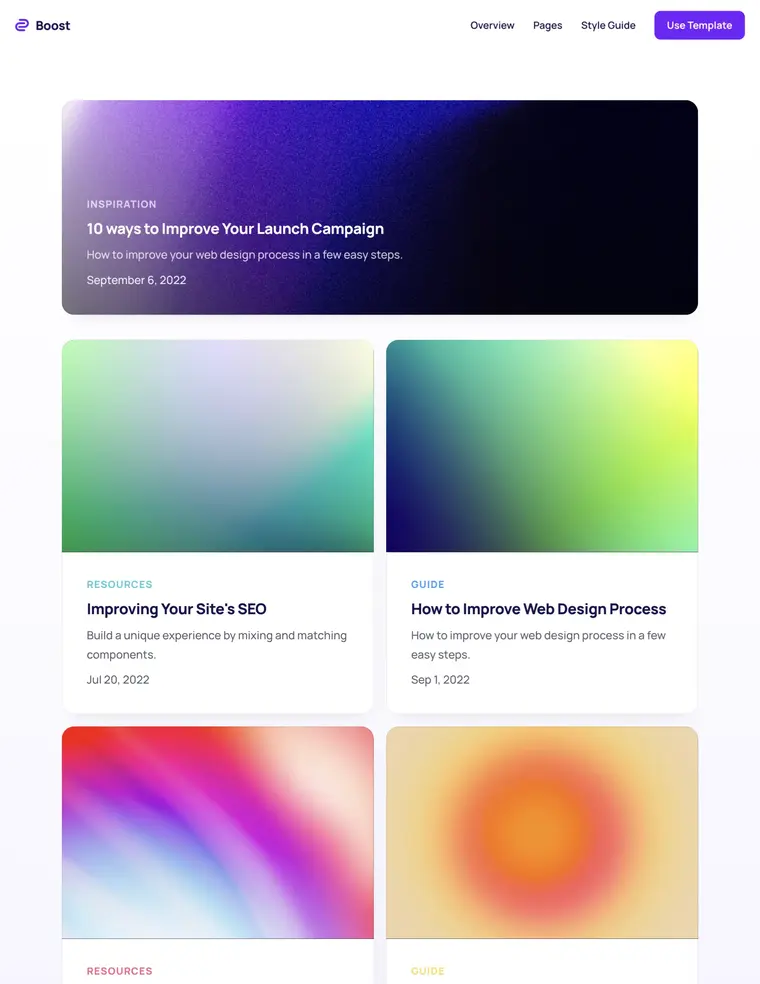Open the 'Improving Your Site's SEO' article
The height and width of the screenshot is (984, 760).
coord(176,609)
